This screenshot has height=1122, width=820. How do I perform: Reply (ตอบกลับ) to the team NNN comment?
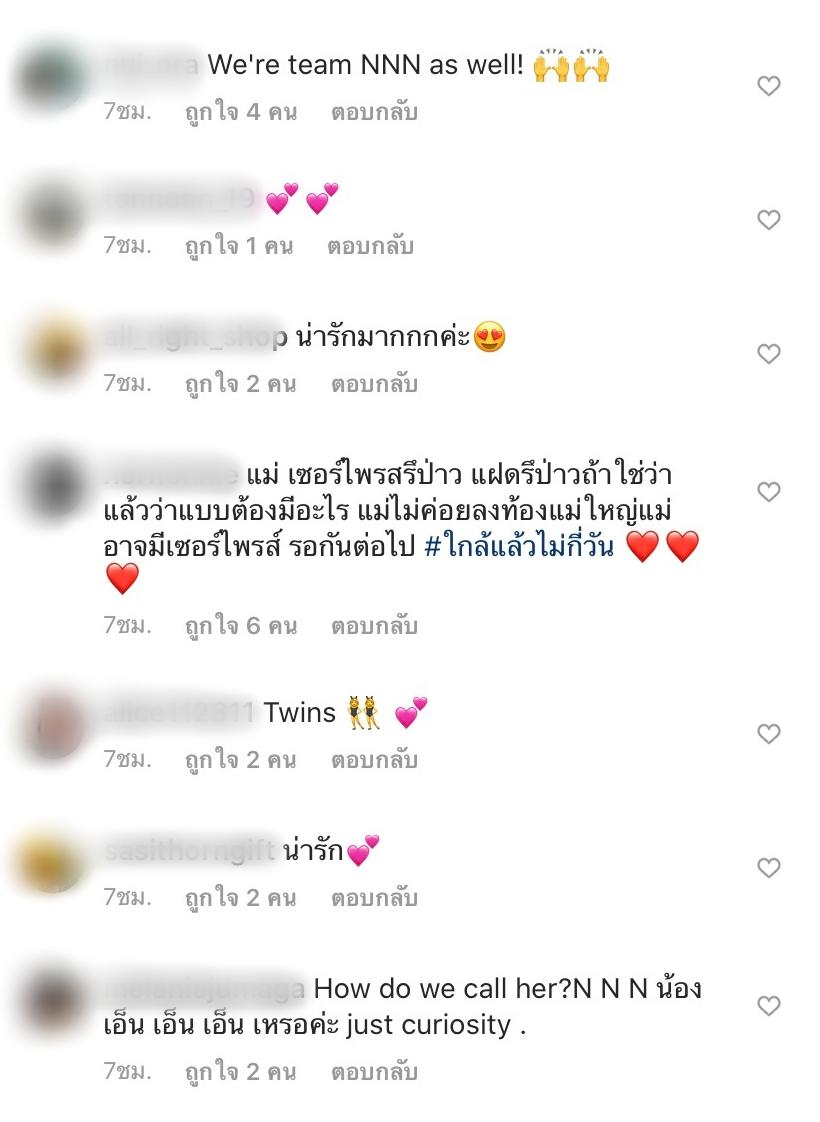point(374,112)
